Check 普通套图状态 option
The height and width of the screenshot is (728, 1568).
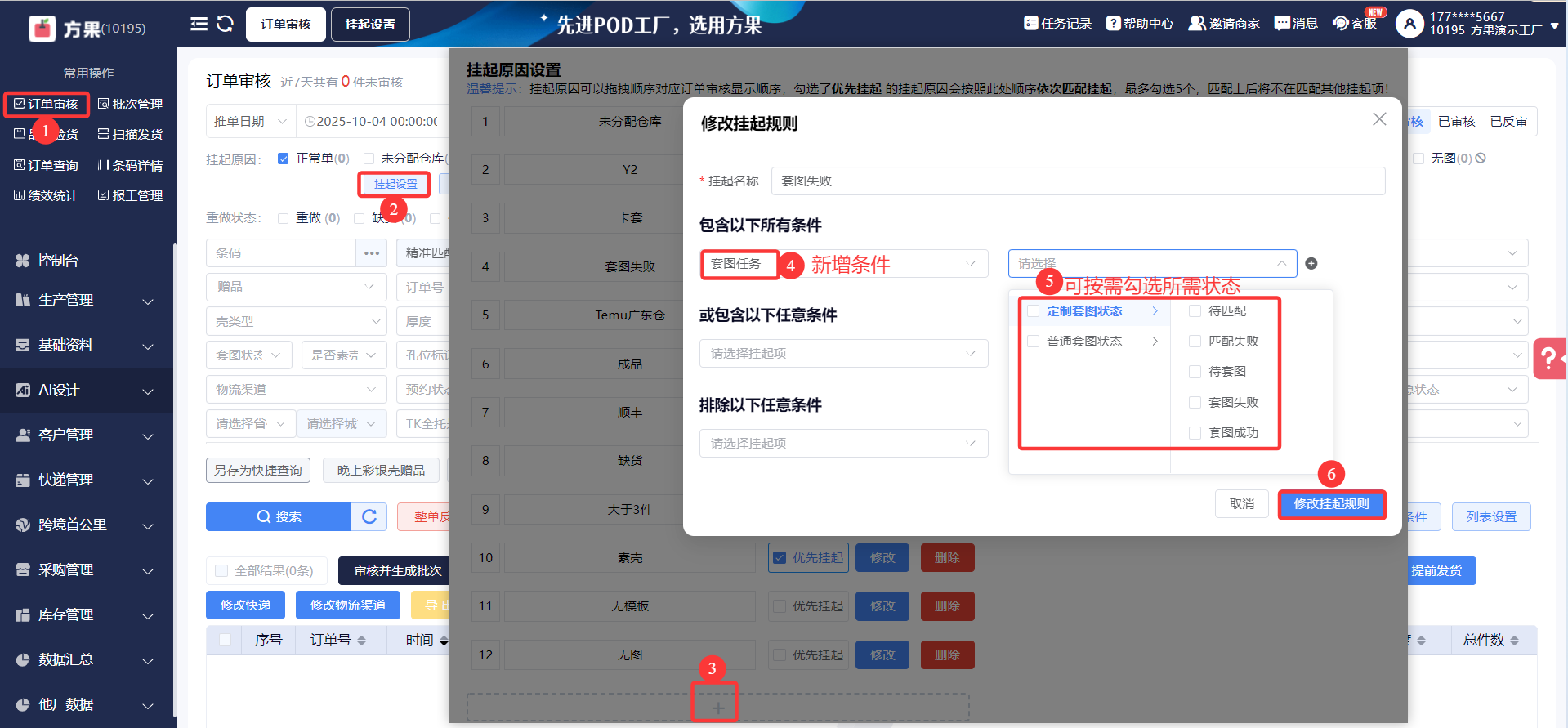(1034, 342)
